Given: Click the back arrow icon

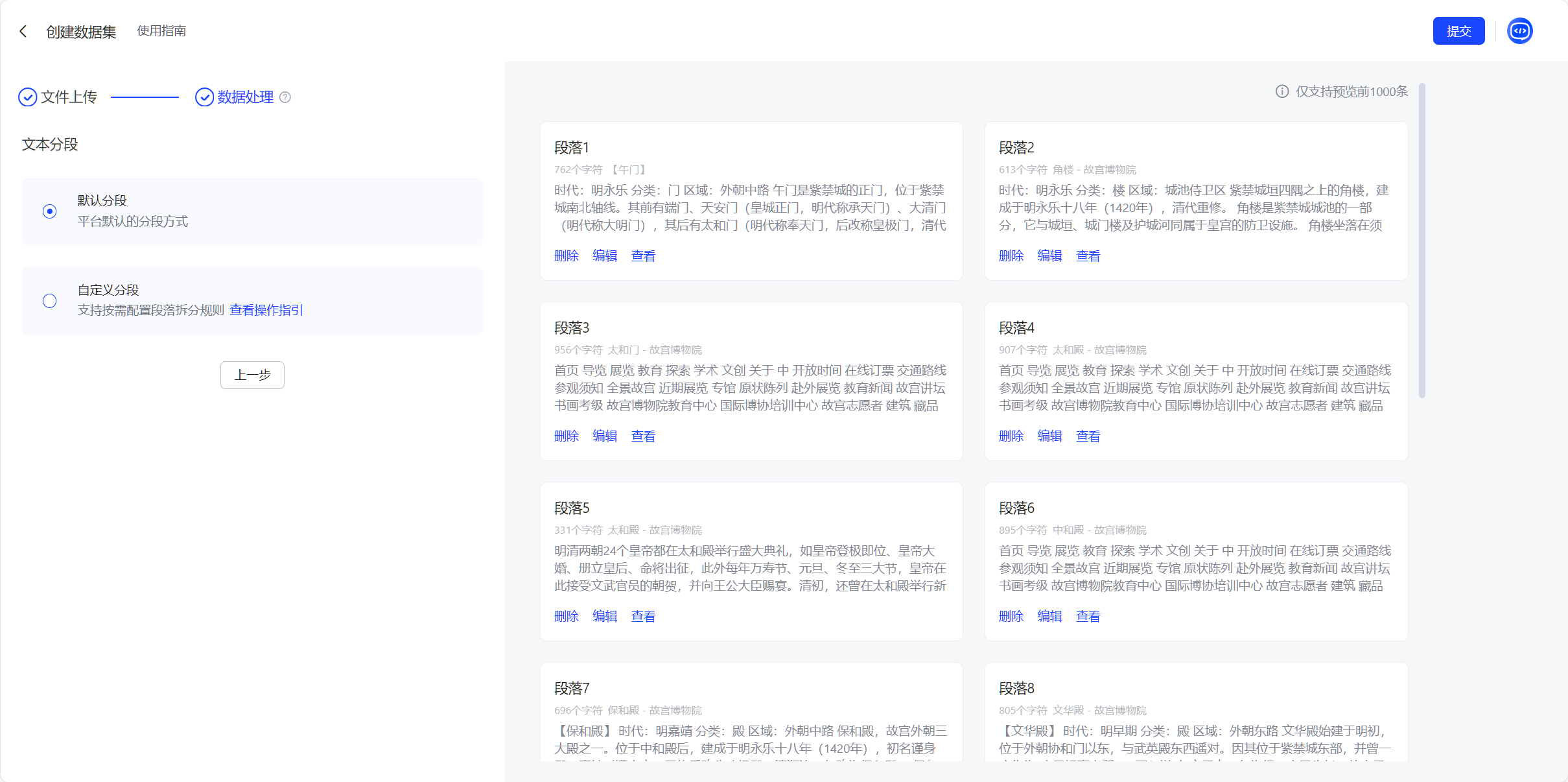Looking at the screenshot, I should 23,31.
